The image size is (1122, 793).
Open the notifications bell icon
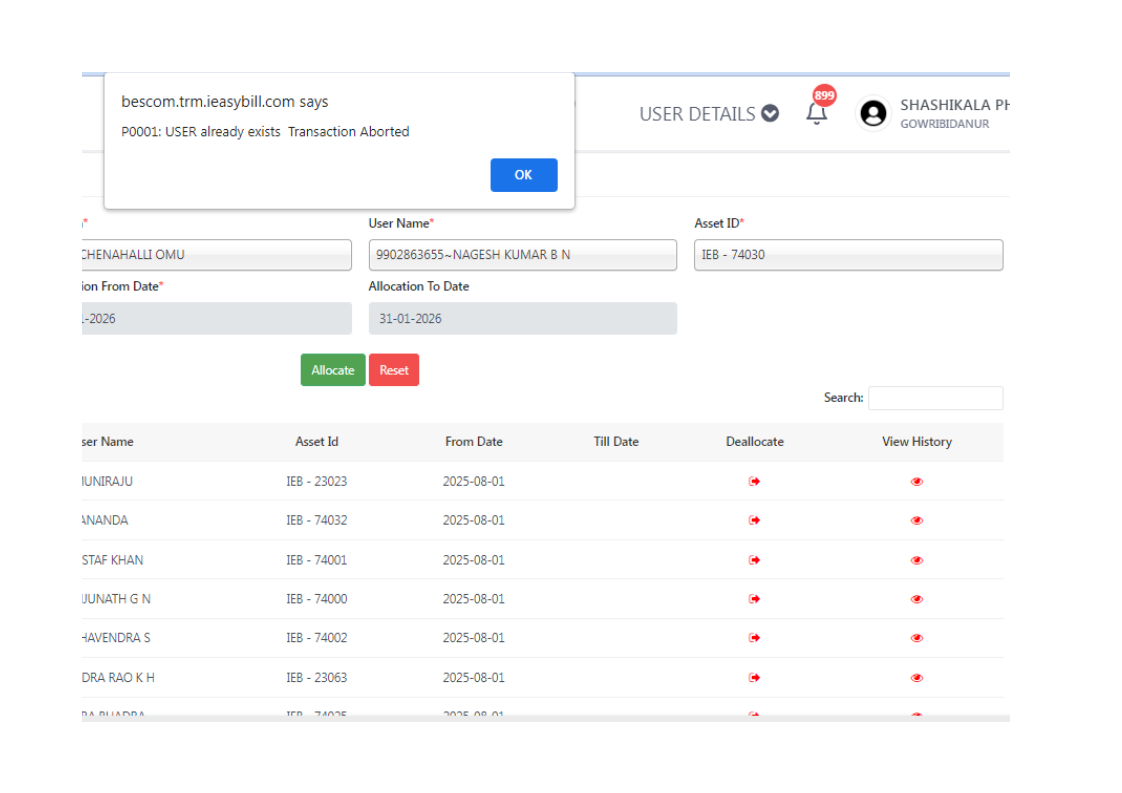pyautogui.click(x=817, y=114)
